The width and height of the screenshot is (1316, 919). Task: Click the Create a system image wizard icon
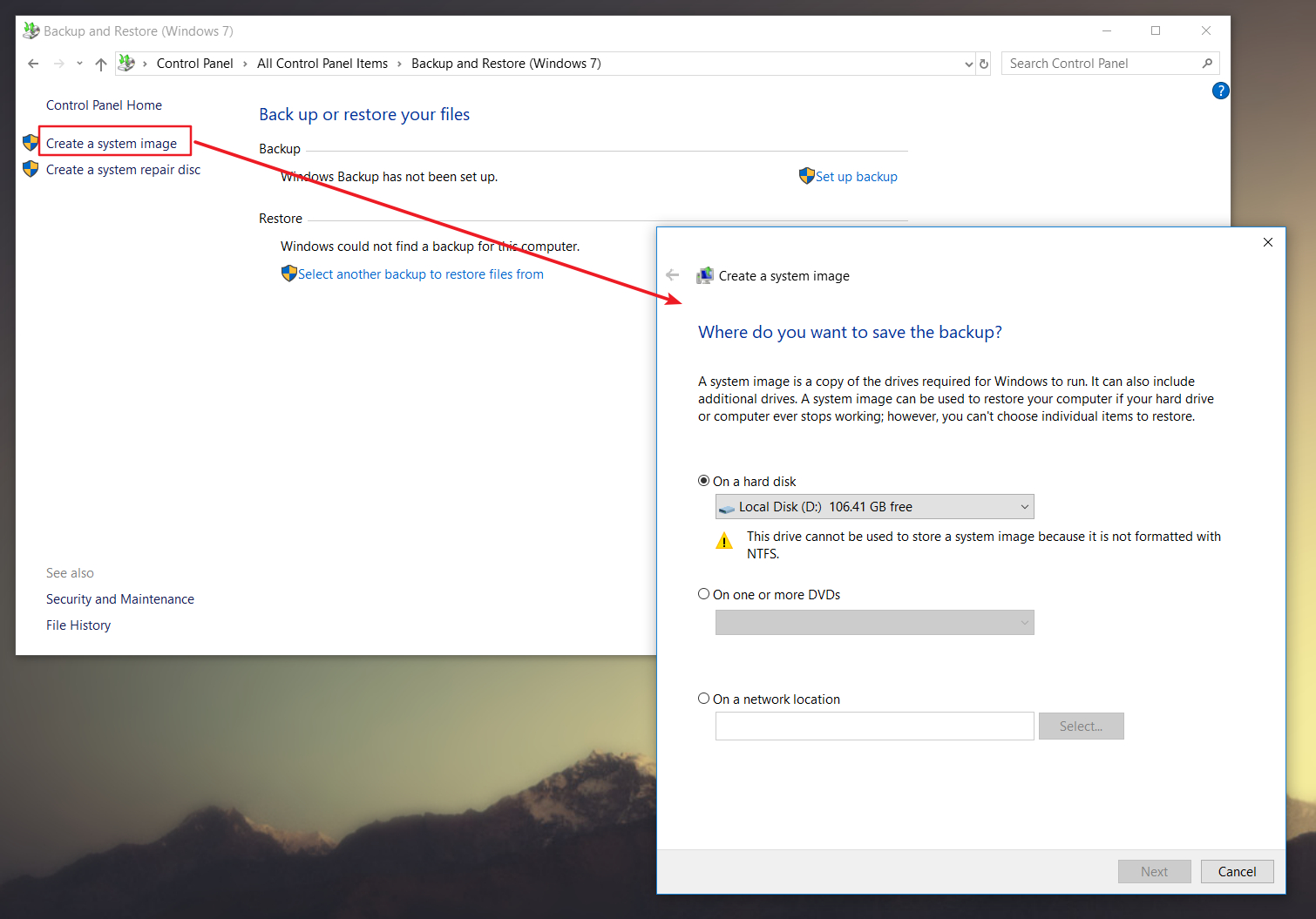click(x=705, y=276)
